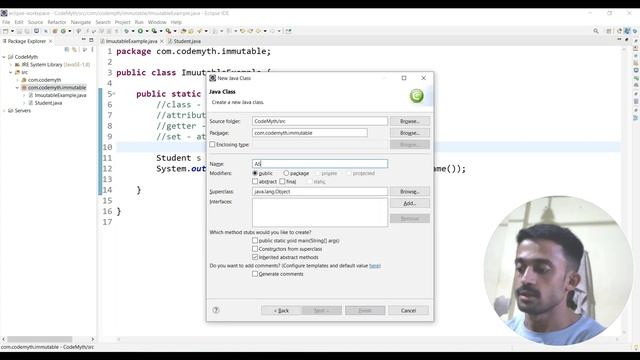
Task: Open the Debug button dropdown arrow
Action: click(133, 31)
